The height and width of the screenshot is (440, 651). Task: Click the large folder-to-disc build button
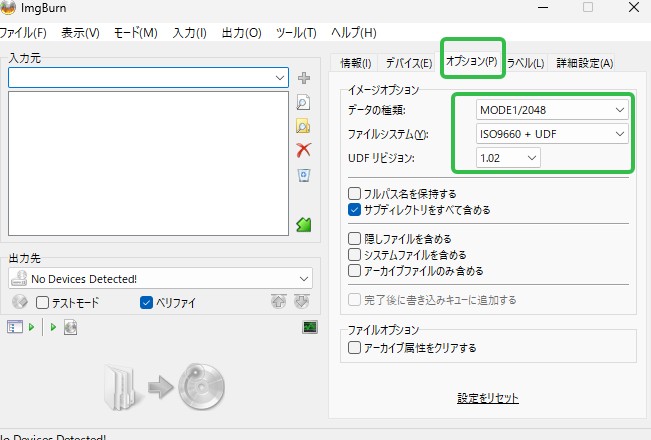pyautogui.click(x=164, y=386)
